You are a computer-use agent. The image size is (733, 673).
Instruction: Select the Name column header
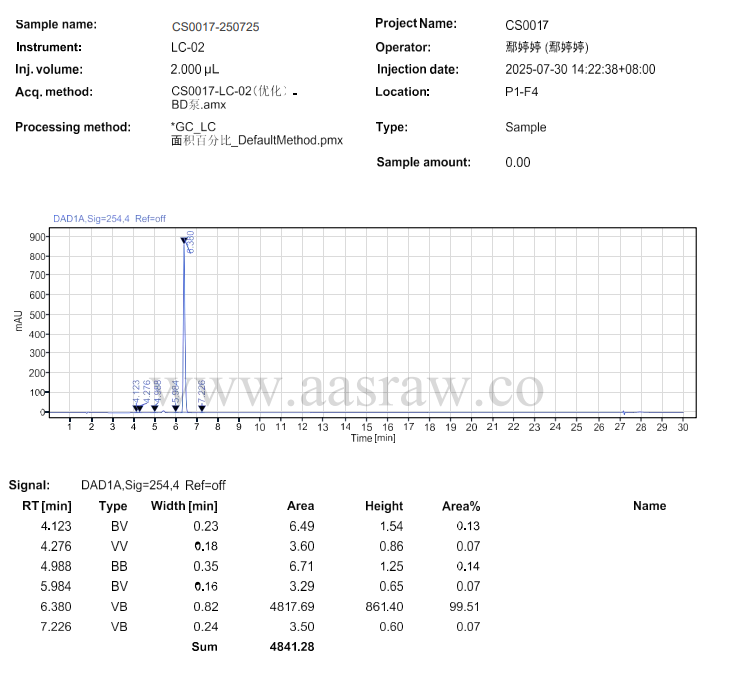coord(649,506)
